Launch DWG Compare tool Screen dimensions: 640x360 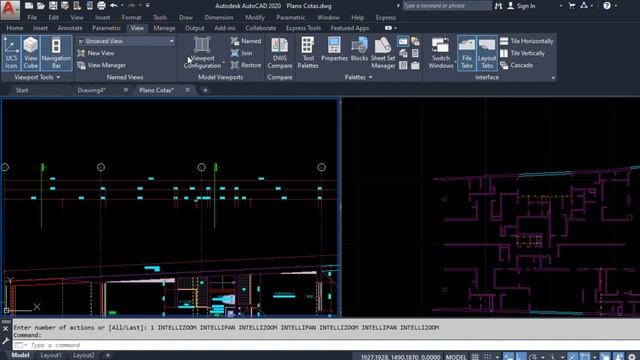pos(280,53)
